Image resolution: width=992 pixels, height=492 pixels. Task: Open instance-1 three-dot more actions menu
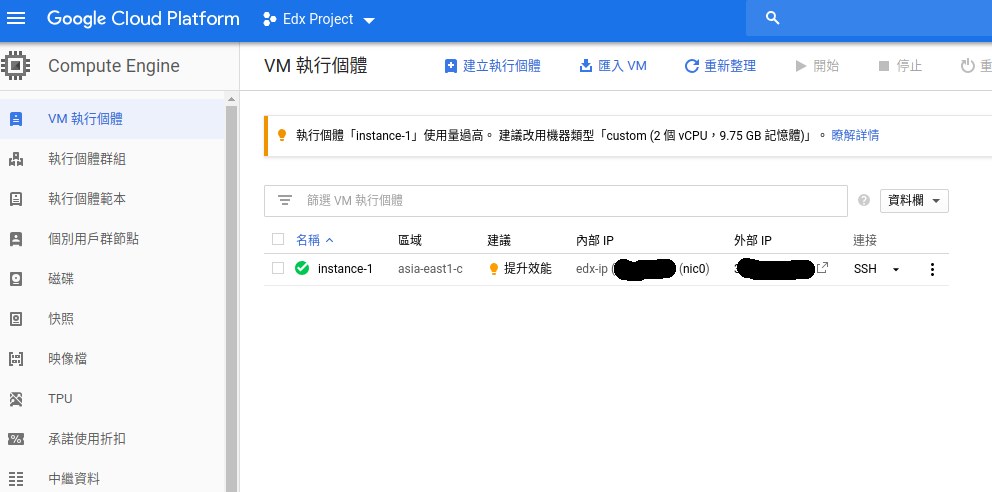coord(932,269)
